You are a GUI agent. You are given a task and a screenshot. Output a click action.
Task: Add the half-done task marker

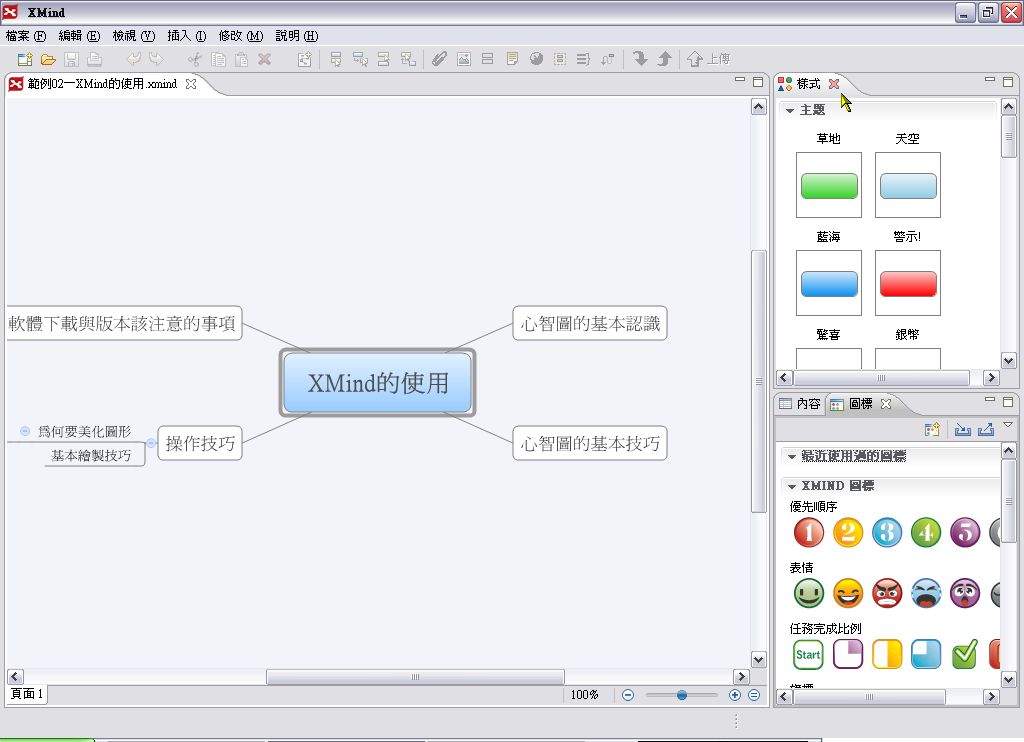887,654
